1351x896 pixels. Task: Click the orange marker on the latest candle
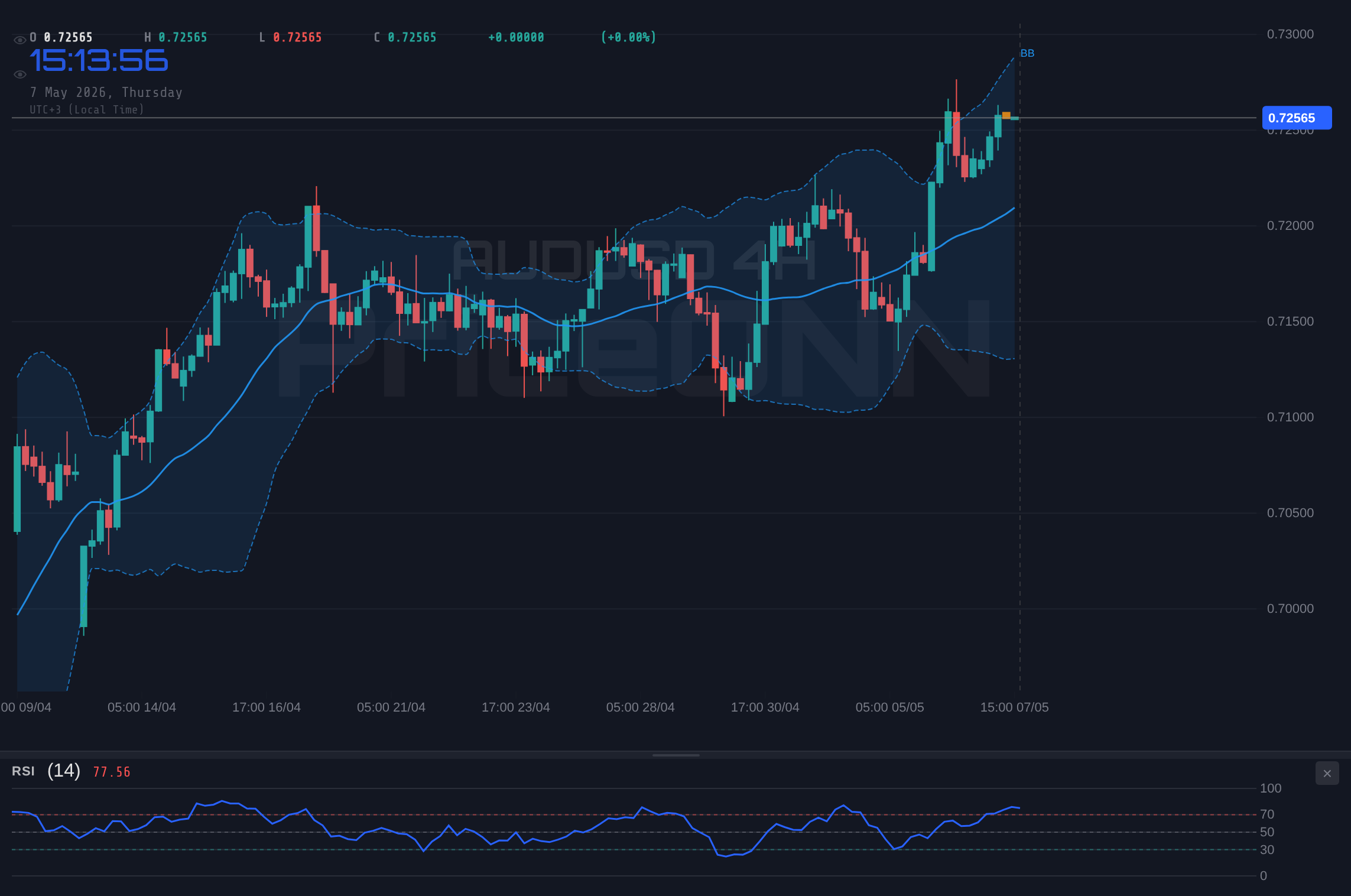tap(1006, 115)
